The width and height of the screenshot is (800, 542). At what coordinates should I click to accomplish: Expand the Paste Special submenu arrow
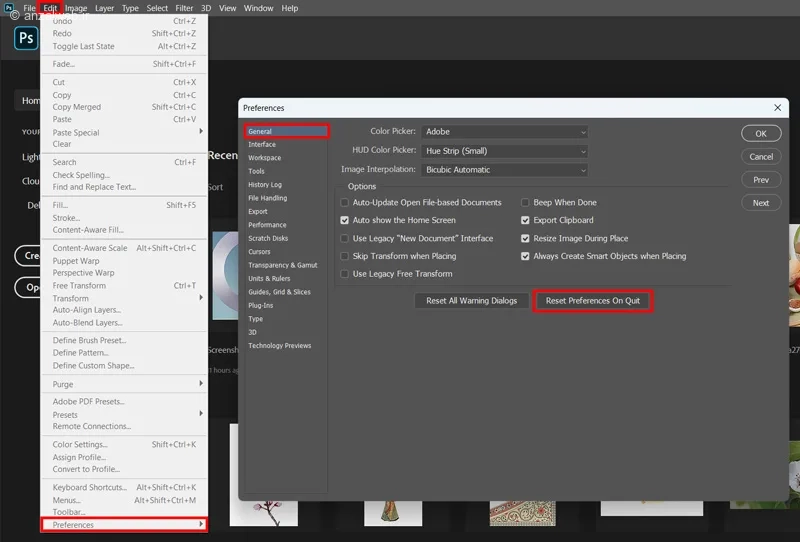pos(201,131)
